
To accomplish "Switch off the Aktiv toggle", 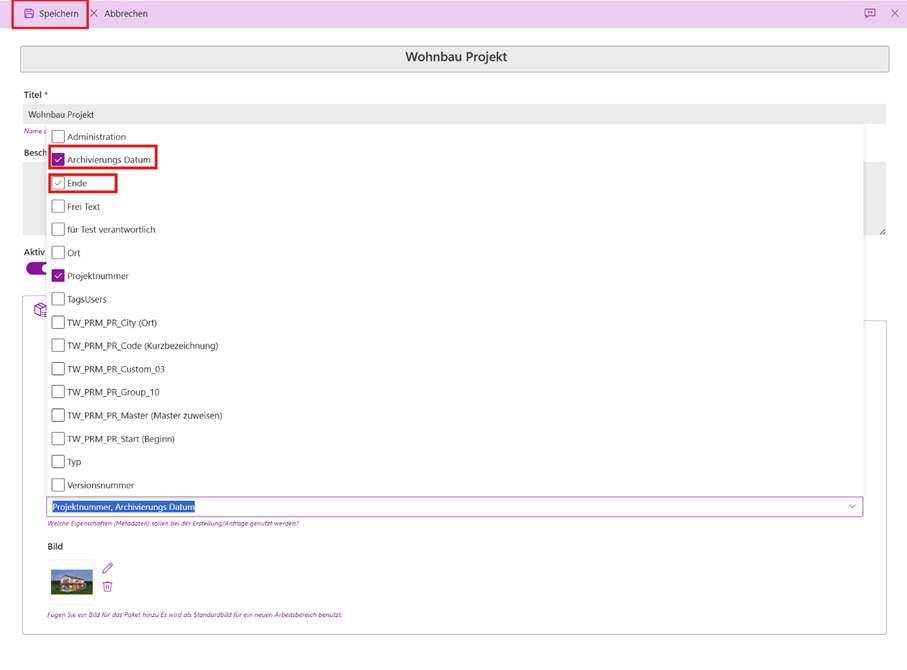I will (36, 268).
